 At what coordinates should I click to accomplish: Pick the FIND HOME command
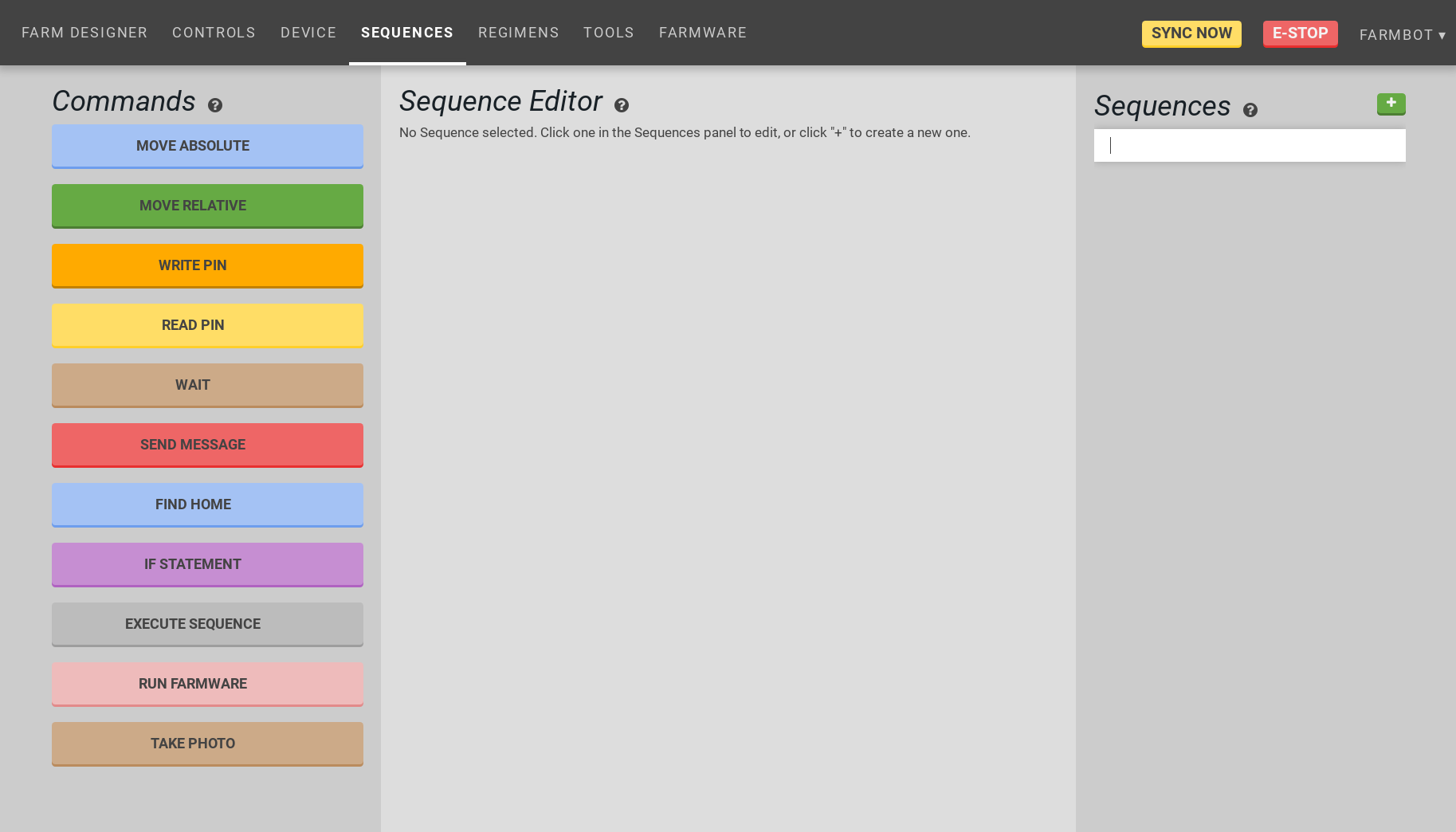[x=207, y=504]
